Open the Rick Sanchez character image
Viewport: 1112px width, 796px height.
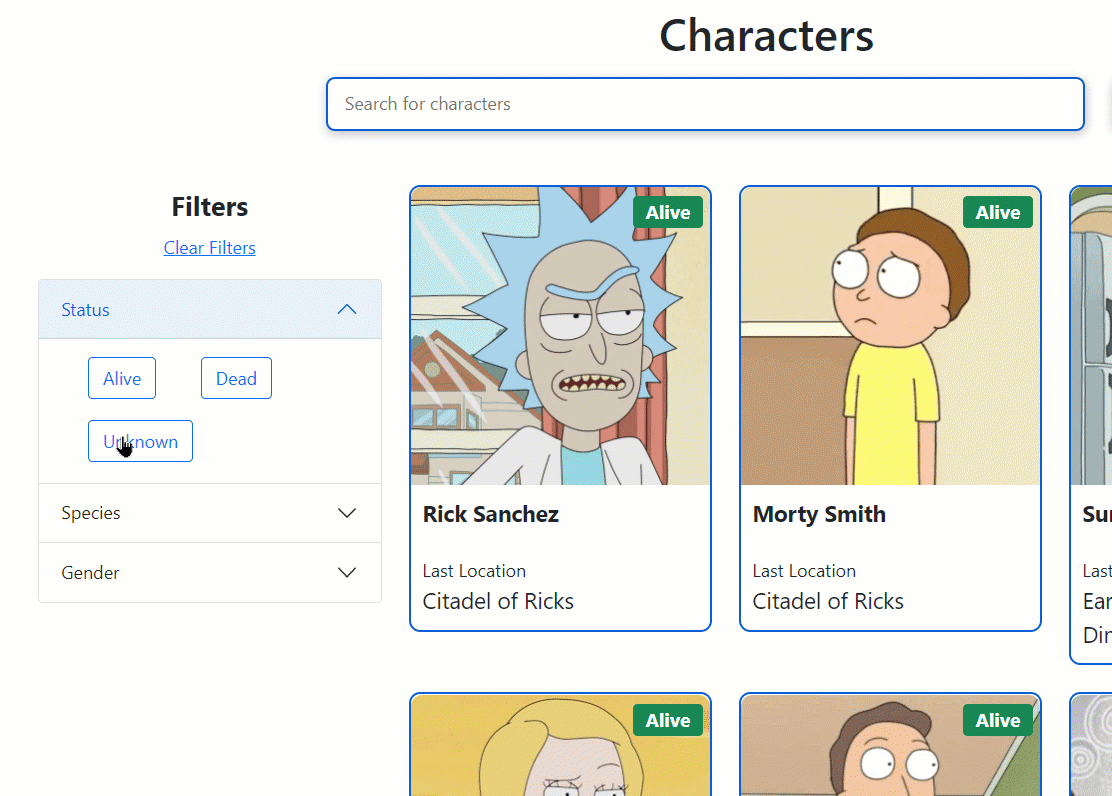tap(560, 336)
